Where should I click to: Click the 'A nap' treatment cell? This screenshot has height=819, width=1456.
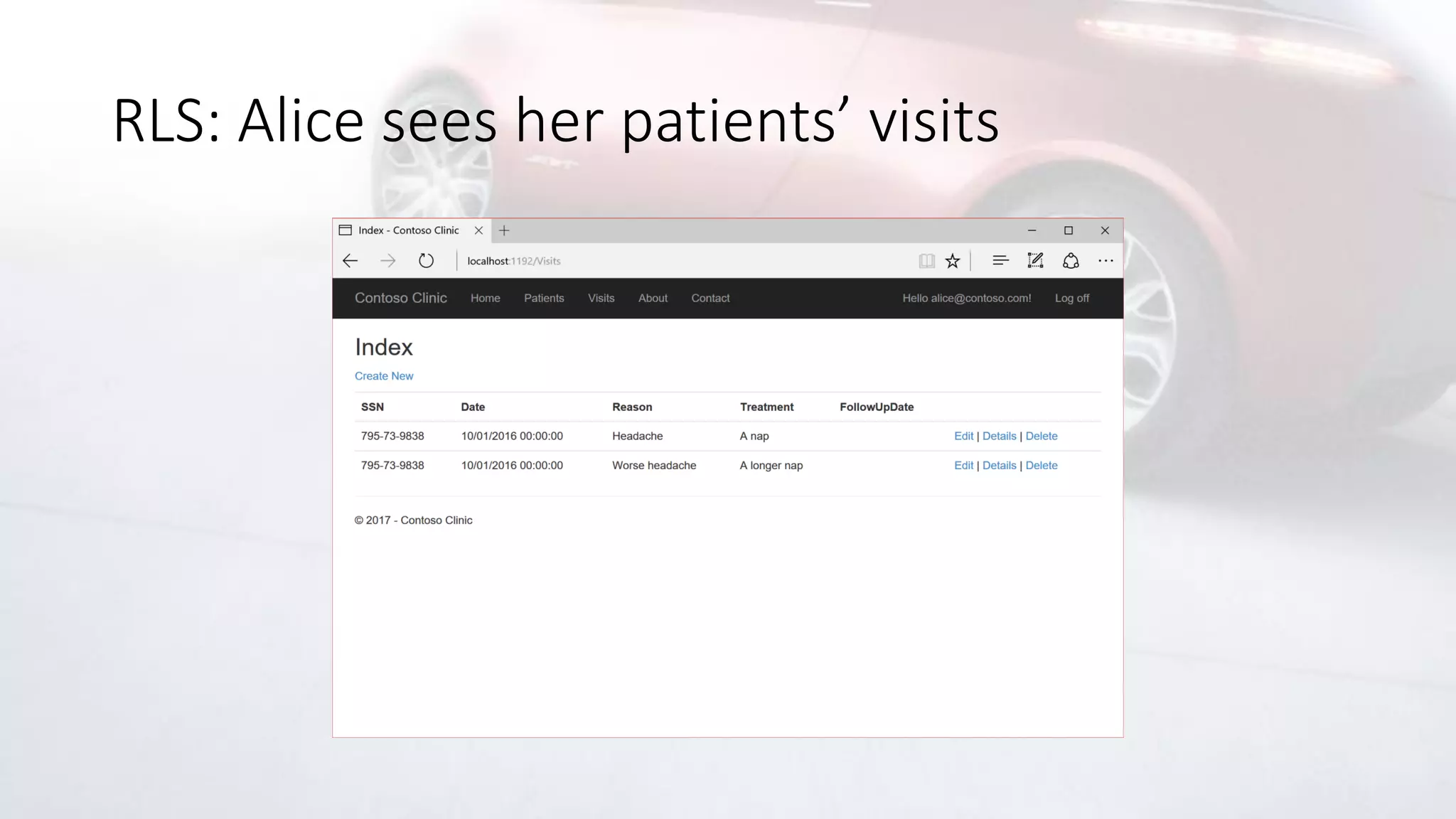[x=754, y=436]
